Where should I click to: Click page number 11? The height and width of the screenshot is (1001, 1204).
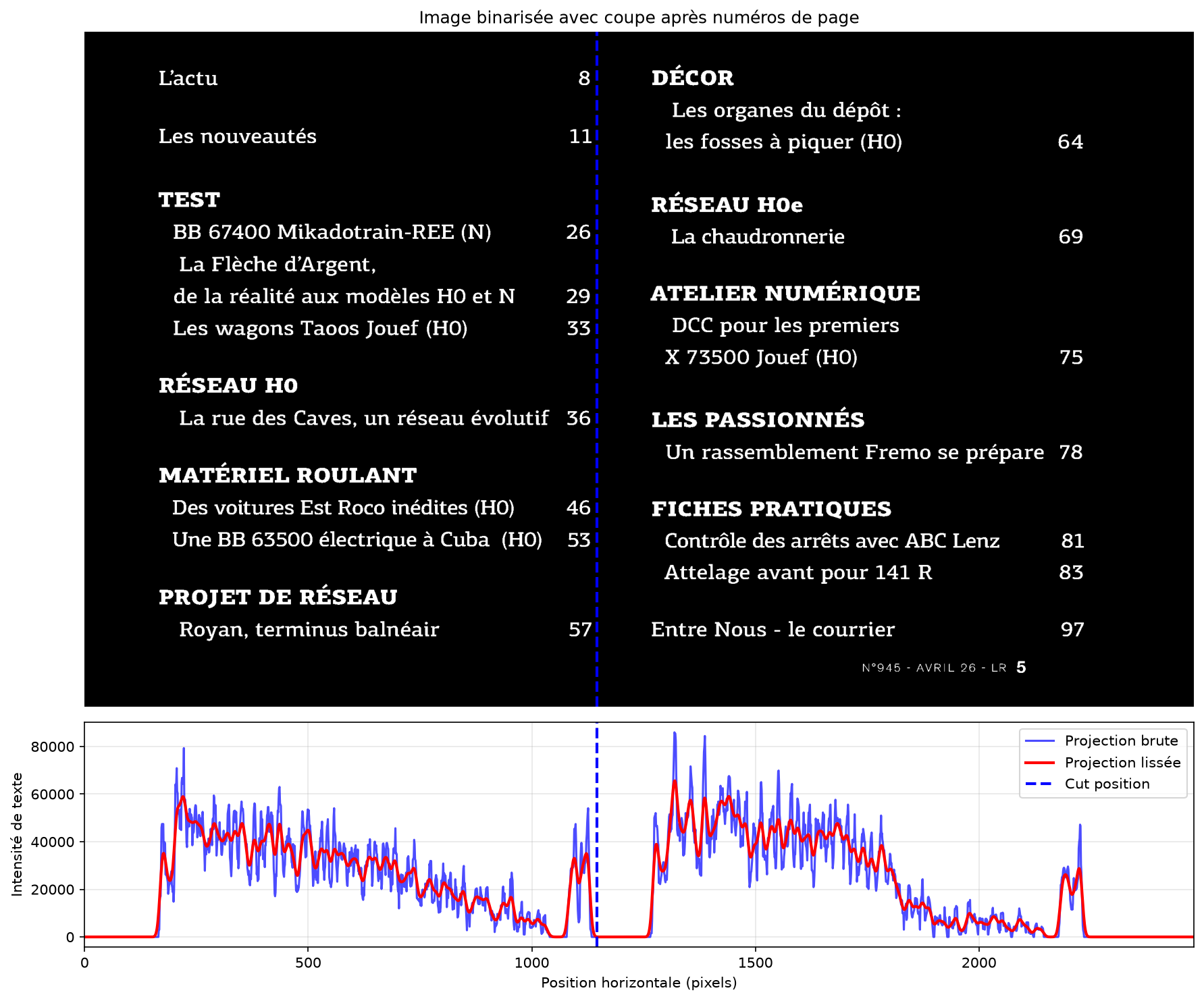[581, 136]
